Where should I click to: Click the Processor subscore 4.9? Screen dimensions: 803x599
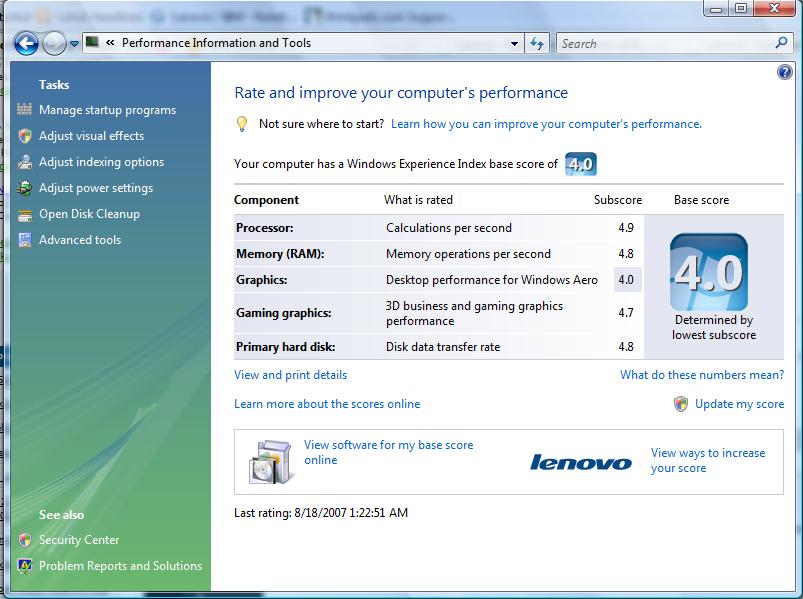(x=626, y=228)
